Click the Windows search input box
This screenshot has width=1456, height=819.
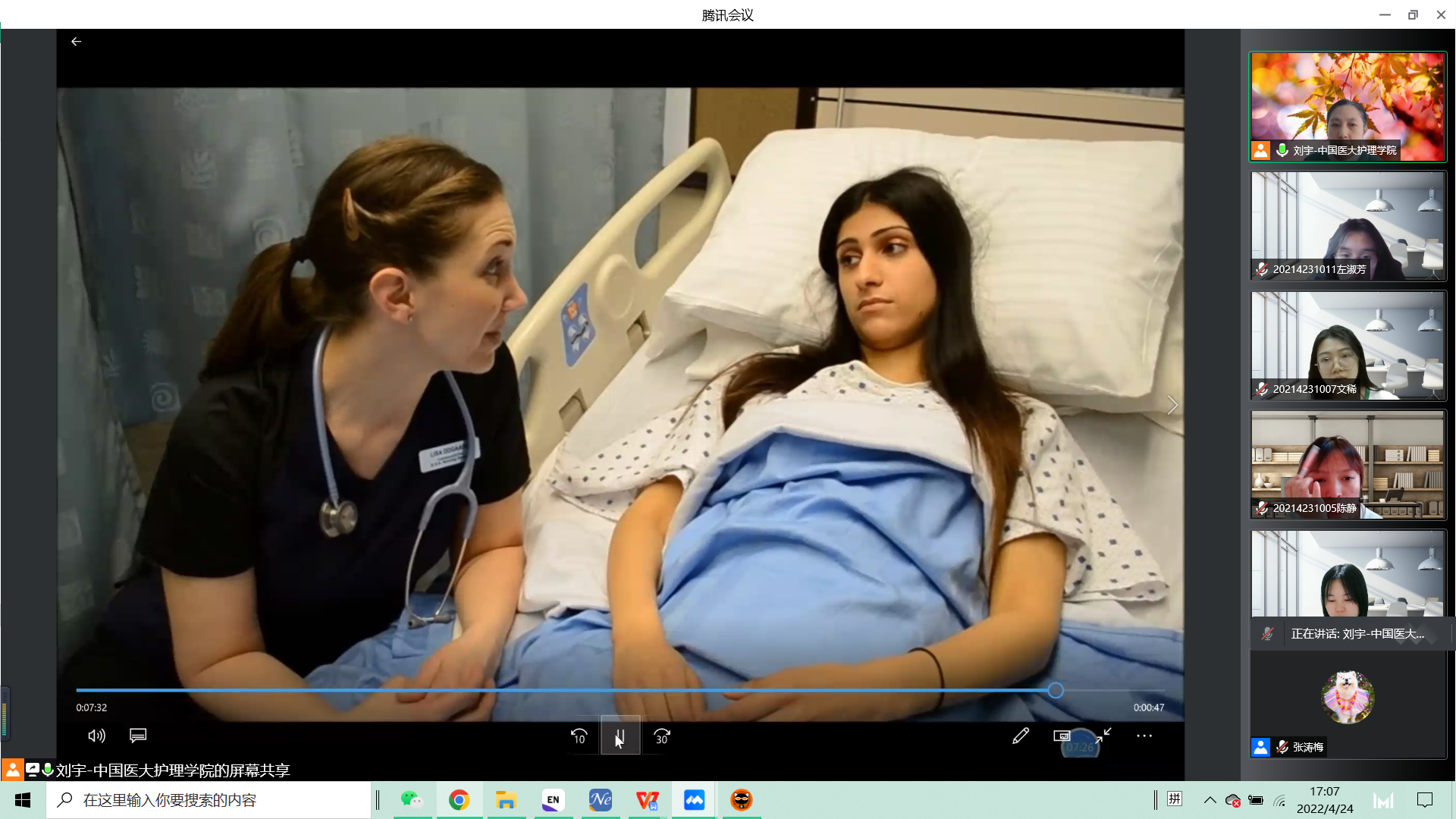209,800
